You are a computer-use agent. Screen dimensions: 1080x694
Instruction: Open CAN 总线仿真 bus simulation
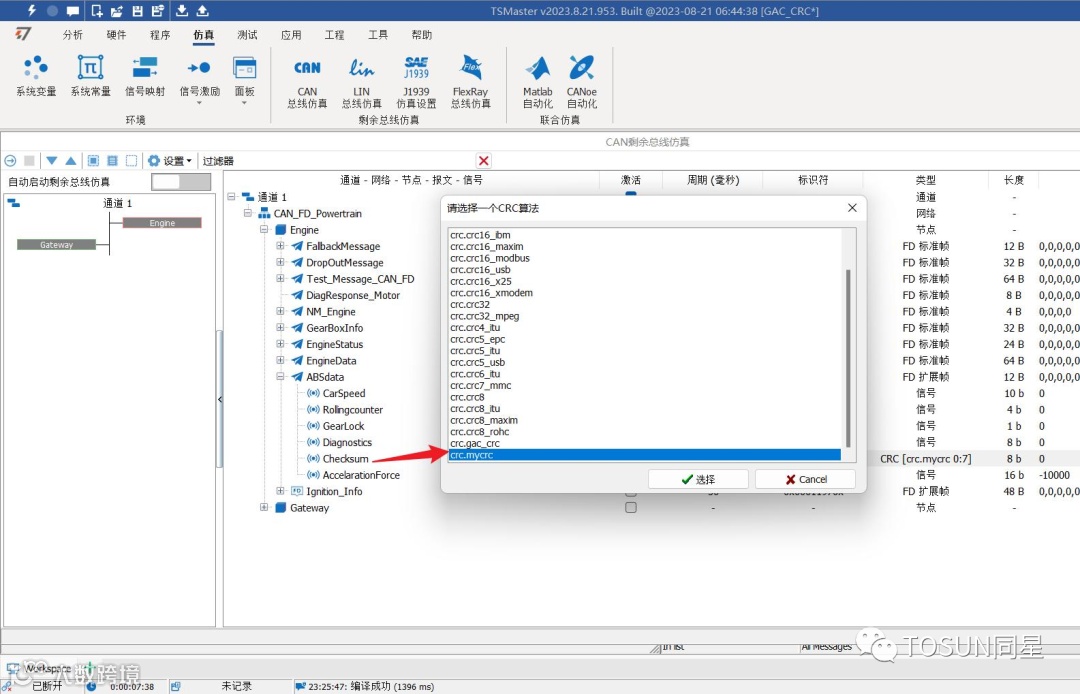(x=307, y=83)
